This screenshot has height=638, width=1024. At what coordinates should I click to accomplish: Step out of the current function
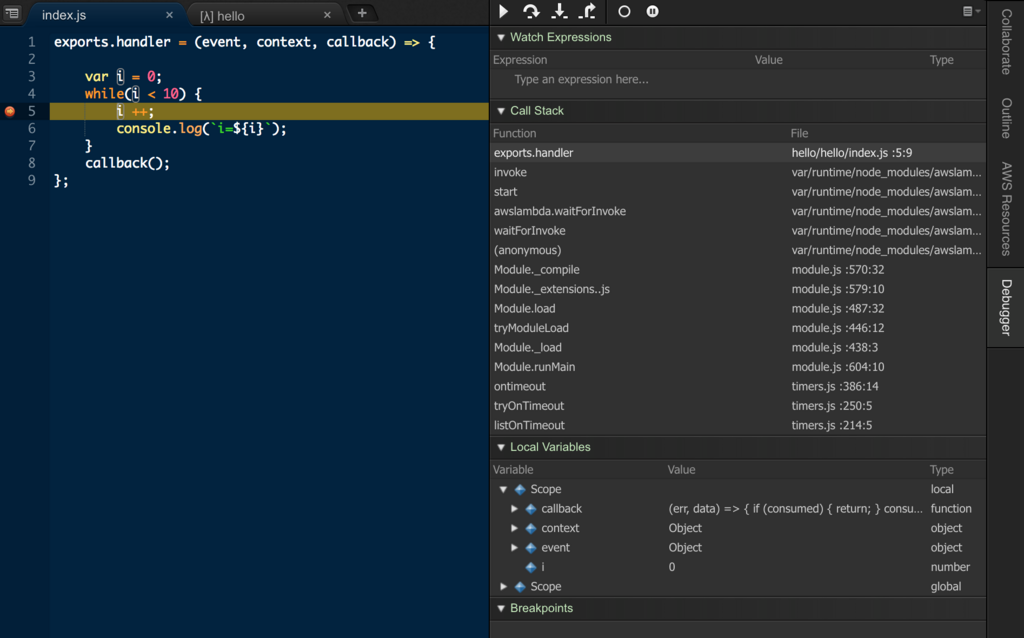click(588, 12)
